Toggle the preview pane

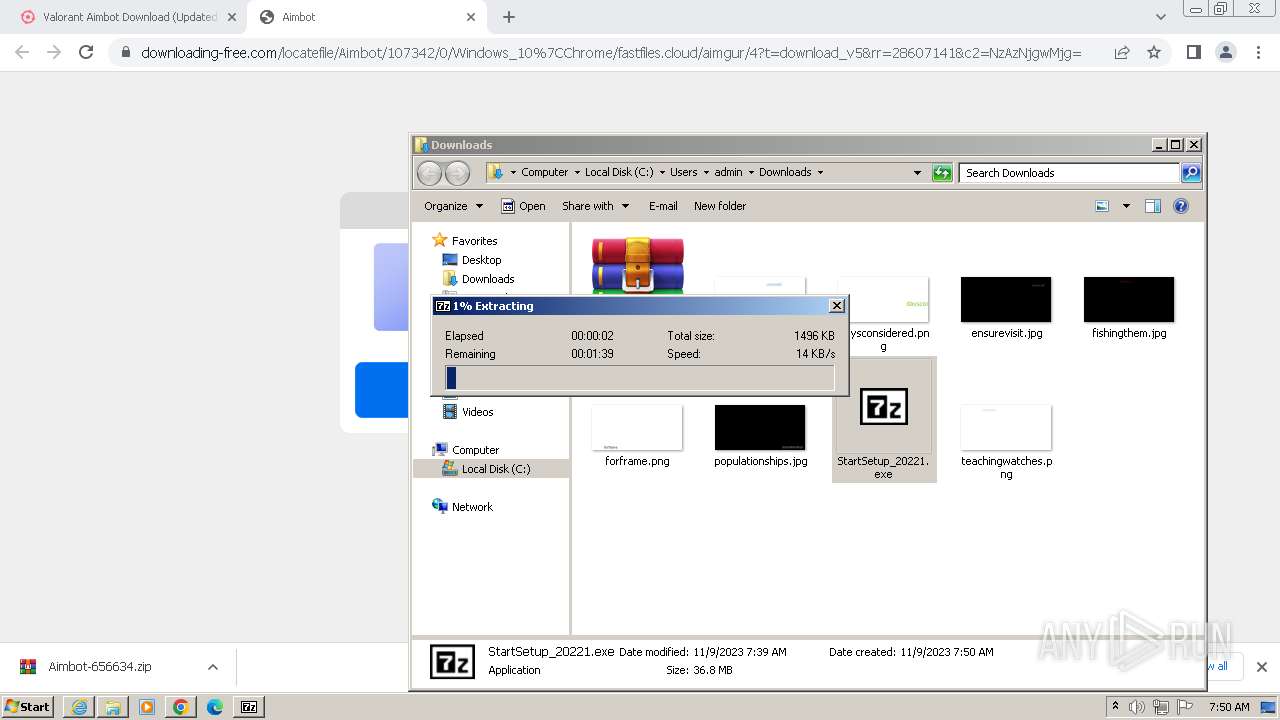1153,206
